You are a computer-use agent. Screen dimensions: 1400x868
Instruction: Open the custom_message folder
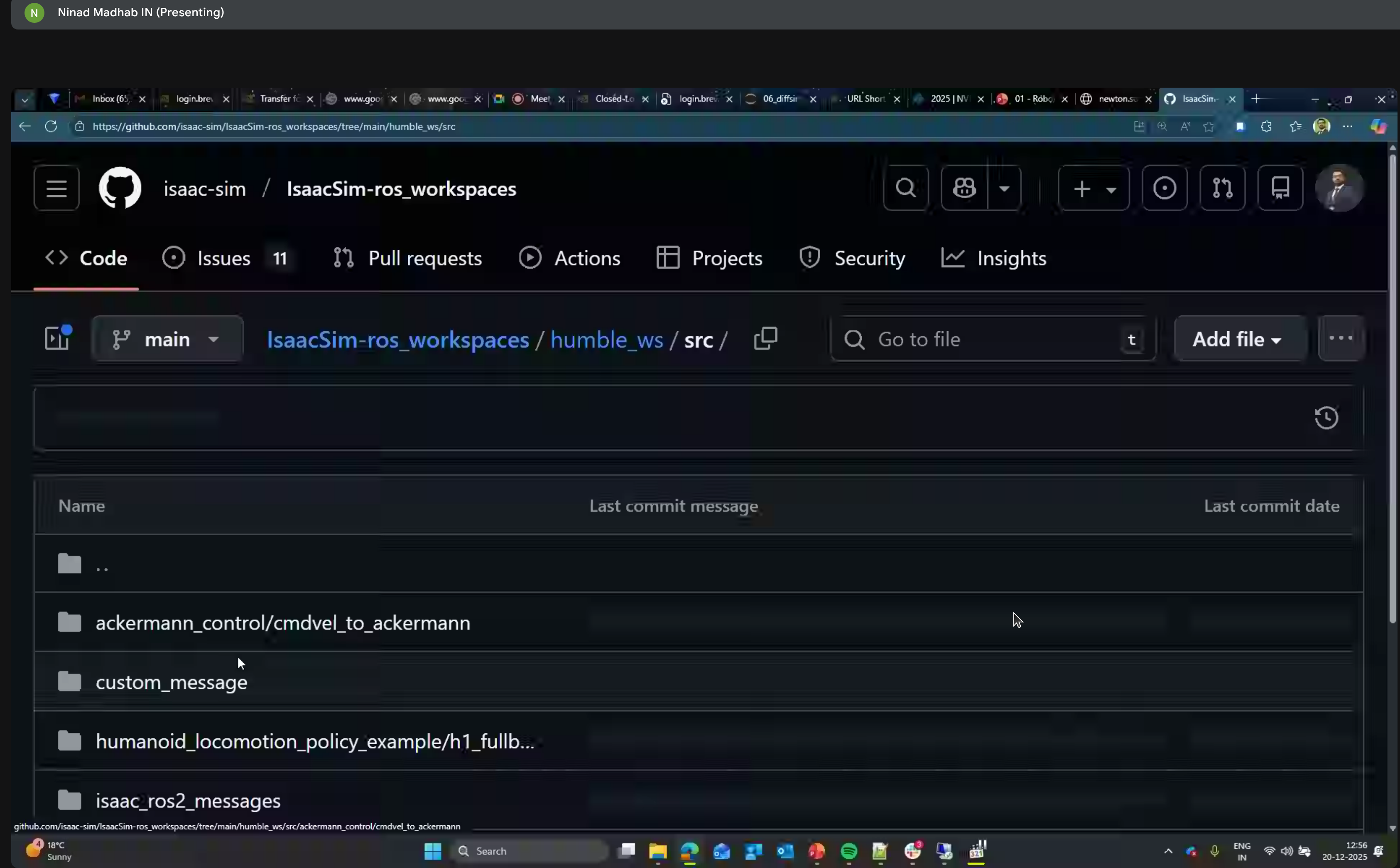(171, 682)
